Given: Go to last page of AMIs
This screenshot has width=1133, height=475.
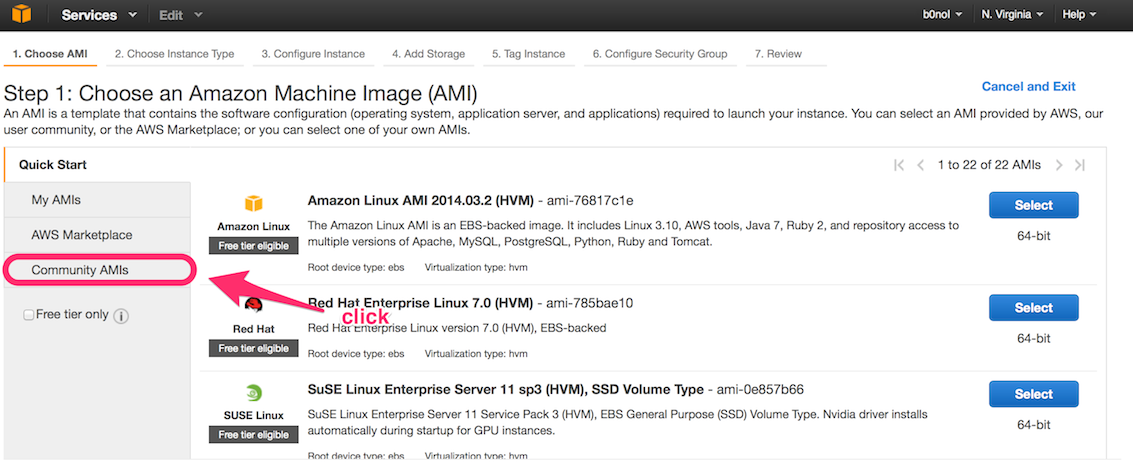Looking at the screenshot, I should tap(1080, 165).
